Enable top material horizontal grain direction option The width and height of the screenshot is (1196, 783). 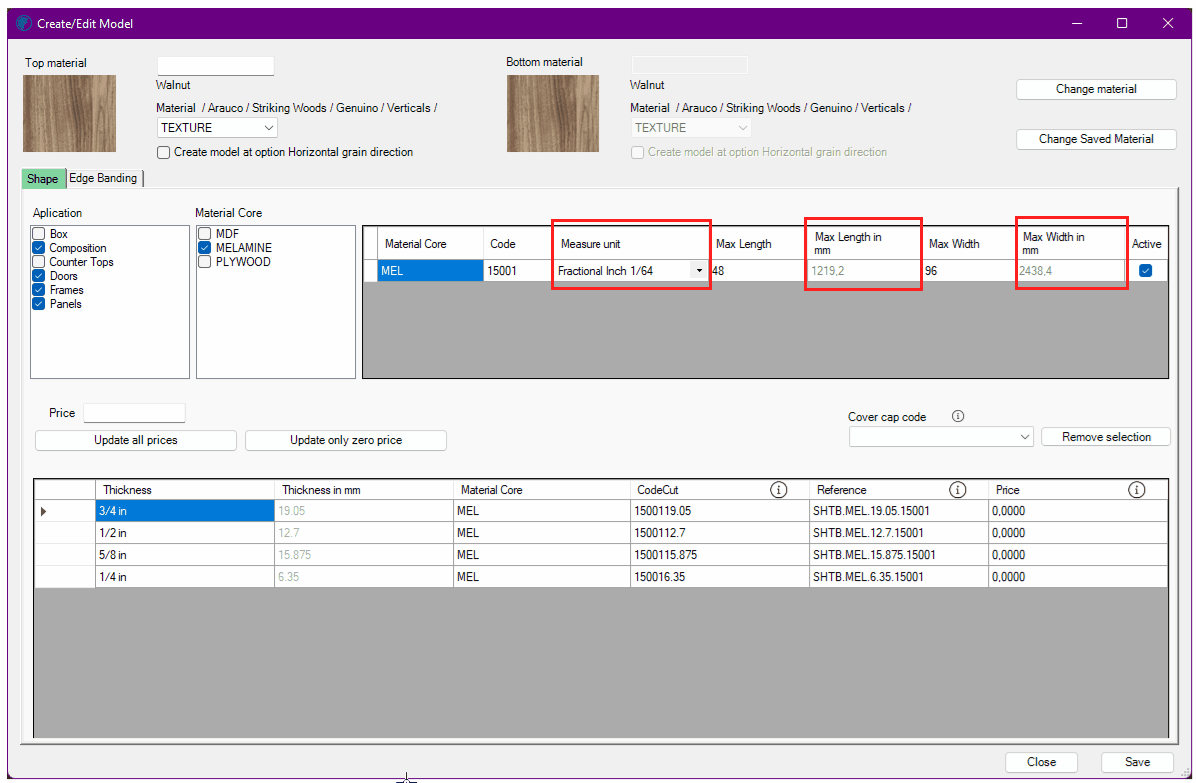[163, 152]
